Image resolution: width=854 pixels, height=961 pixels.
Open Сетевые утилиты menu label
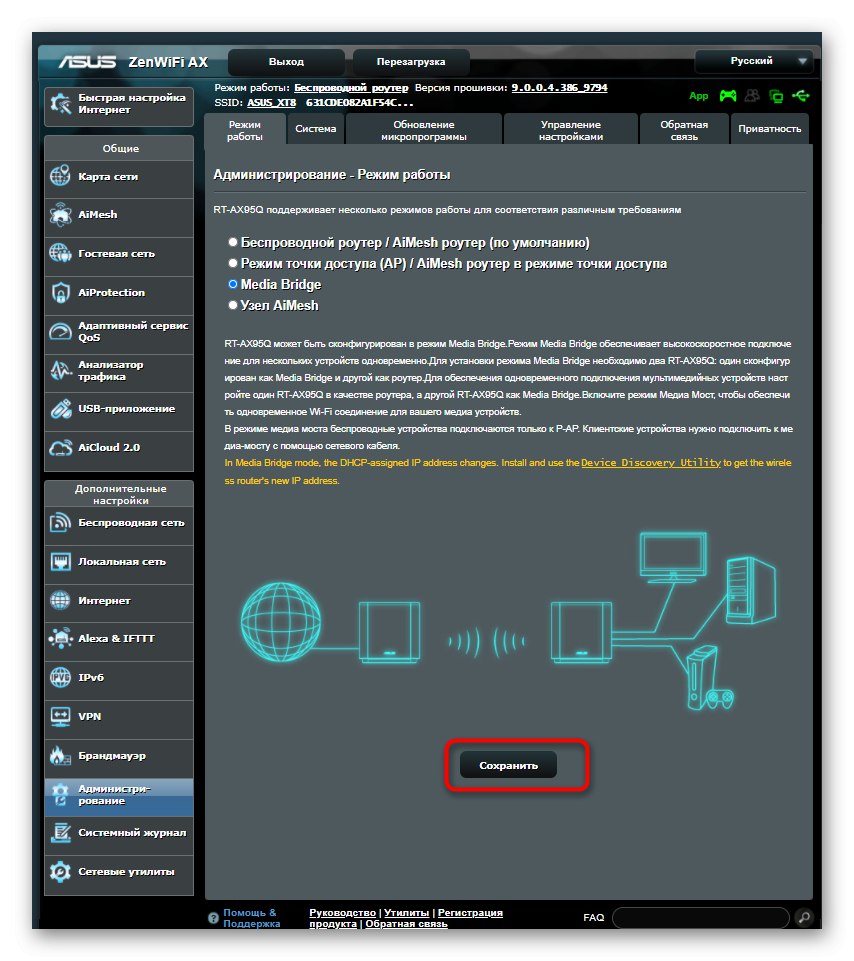click(x=126, y=872)
